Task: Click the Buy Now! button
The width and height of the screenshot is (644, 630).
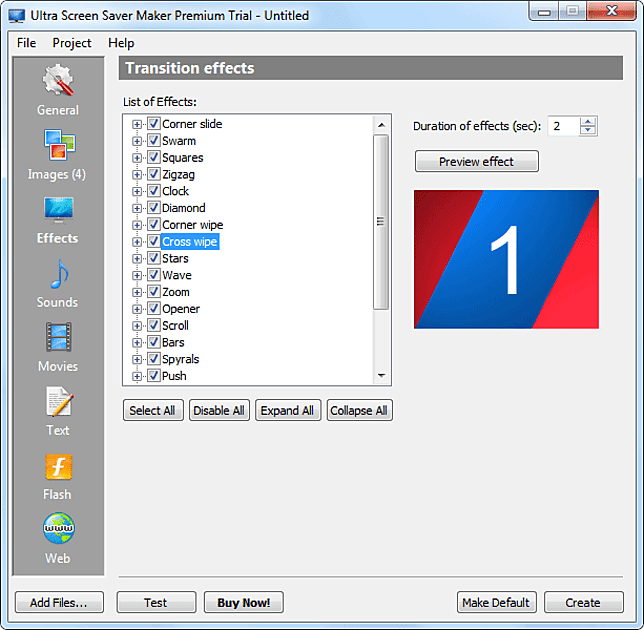Action: click(244, 602)
